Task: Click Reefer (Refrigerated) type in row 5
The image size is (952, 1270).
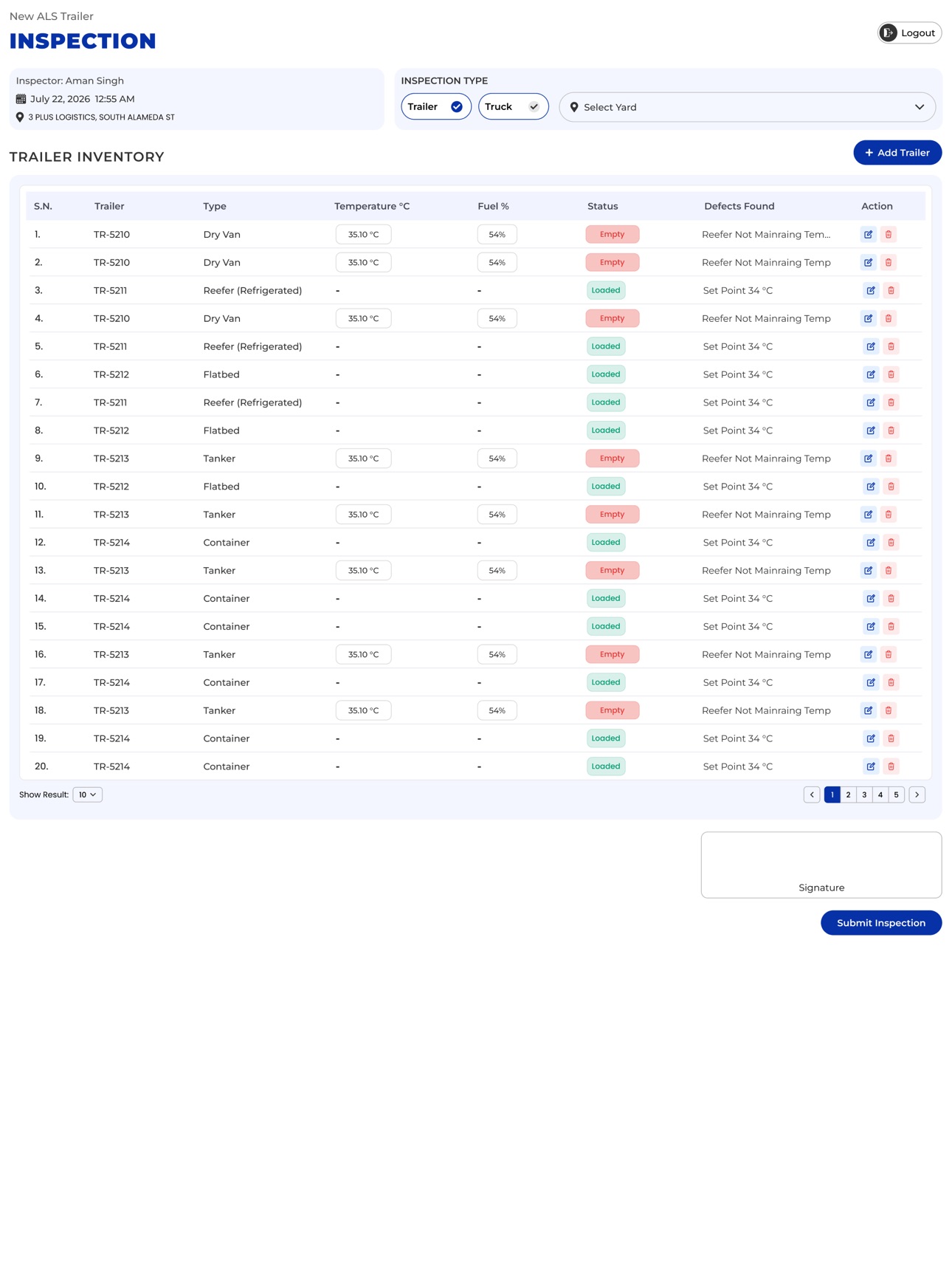Action: click(x=252, y=346)
